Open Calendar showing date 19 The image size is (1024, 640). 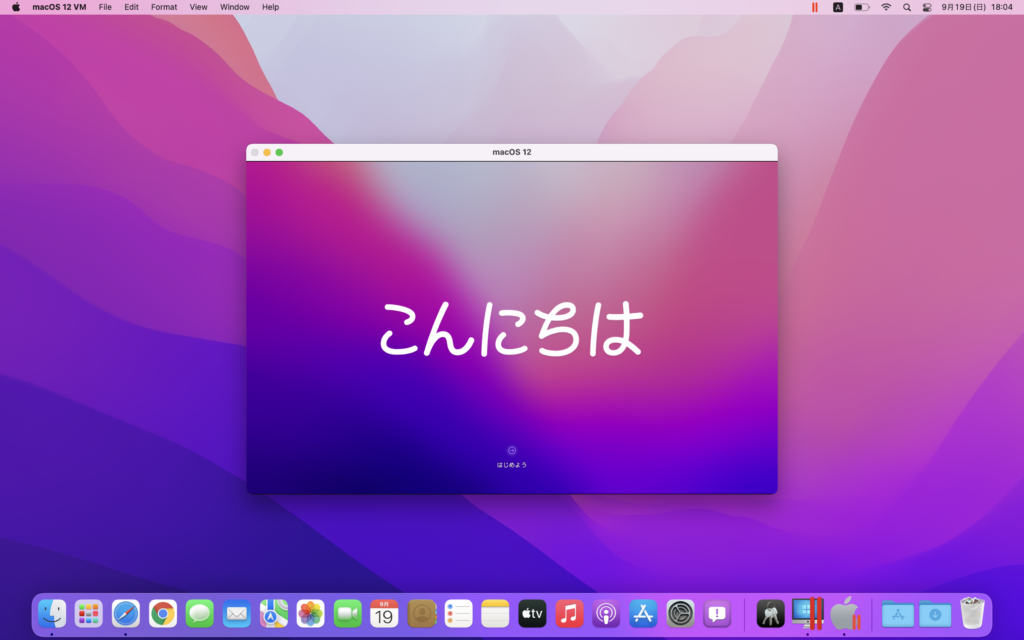[384, 614]
